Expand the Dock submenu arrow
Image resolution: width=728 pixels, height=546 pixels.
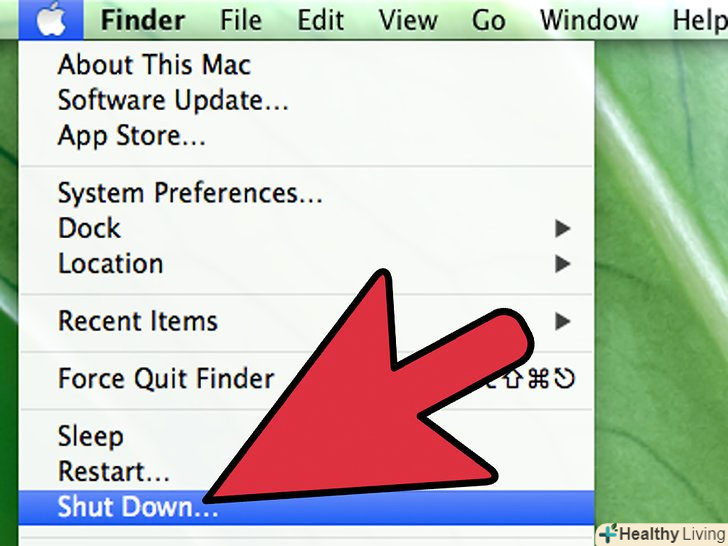(563, 228)
